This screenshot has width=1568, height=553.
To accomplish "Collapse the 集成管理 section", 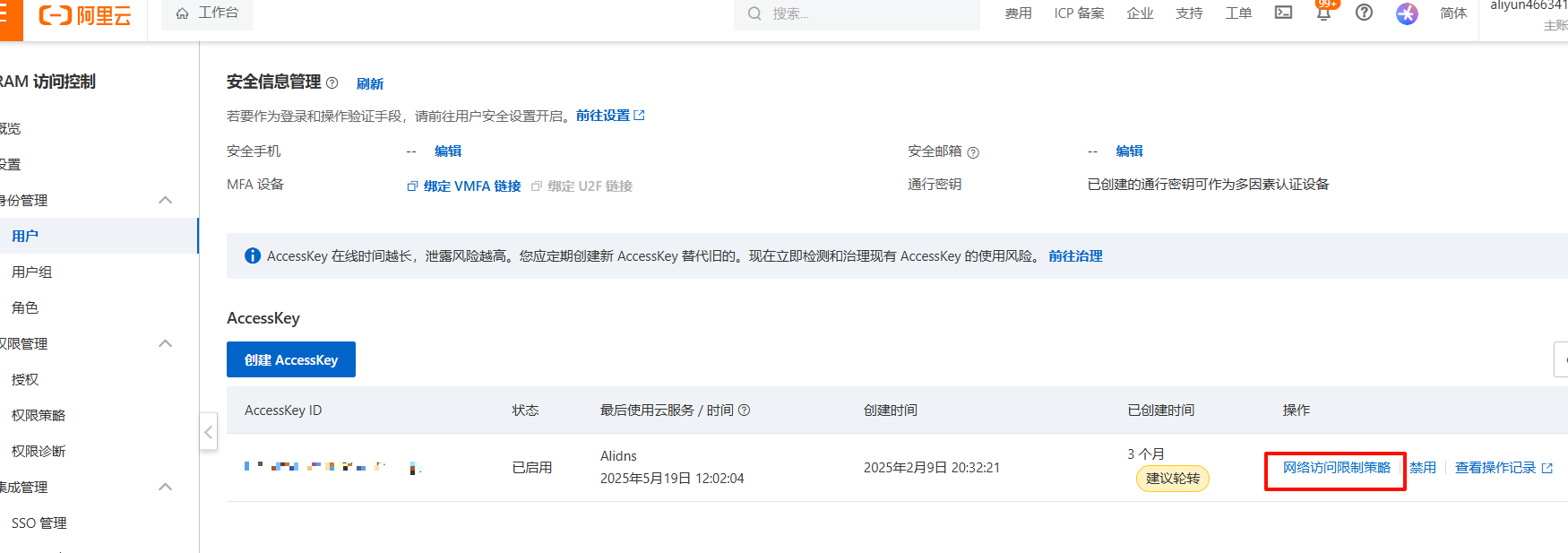I will pyautogui.click(x=165, y=487).
